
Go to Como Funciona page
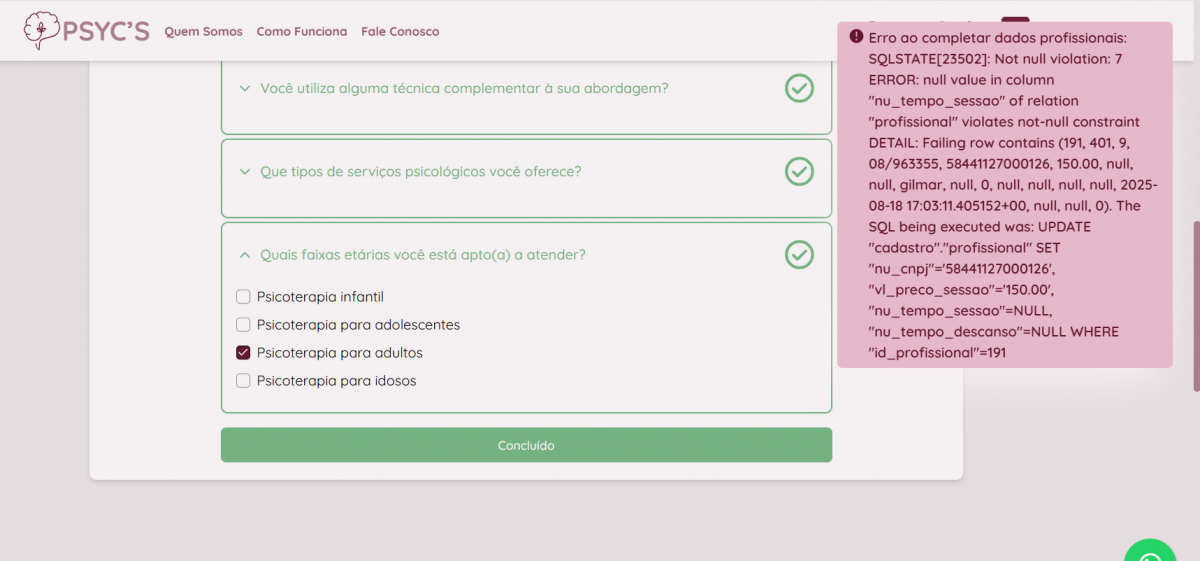pyautogui.click(x=301, y=31)
